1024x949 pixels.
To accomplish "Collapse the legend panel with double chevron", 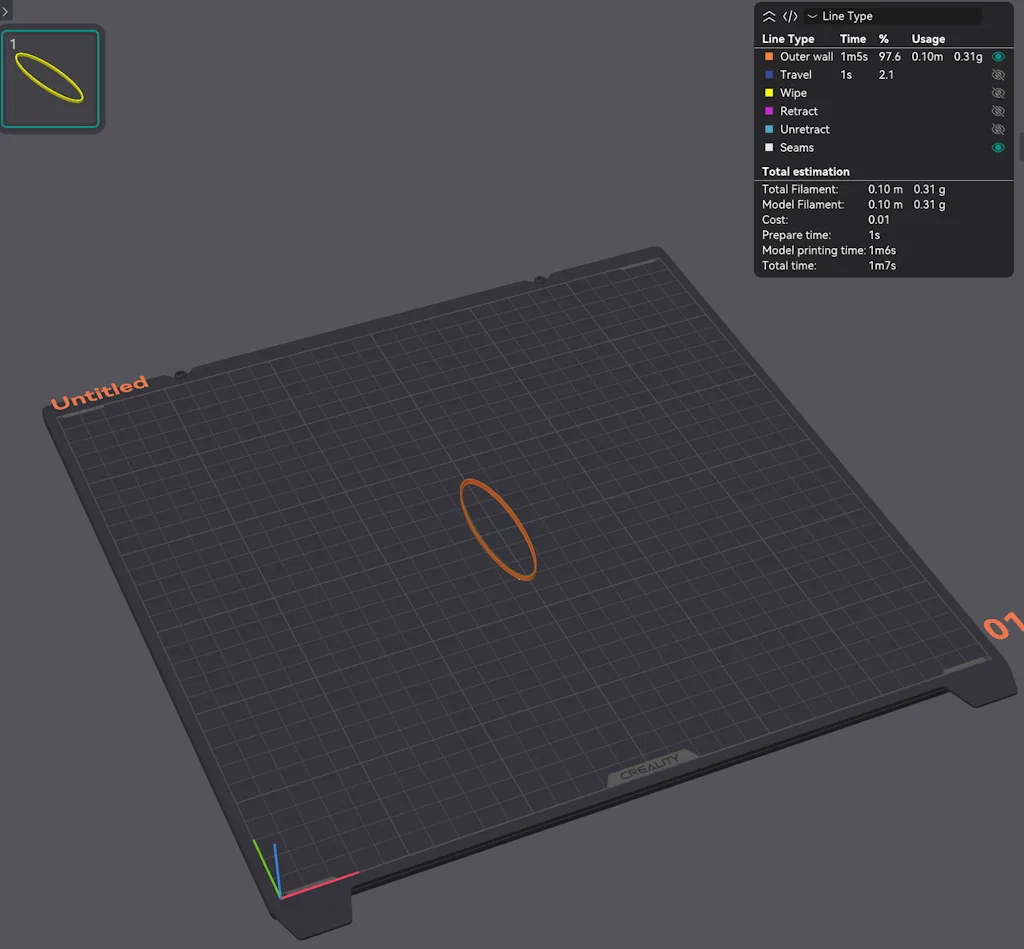I will pos(769,16).
